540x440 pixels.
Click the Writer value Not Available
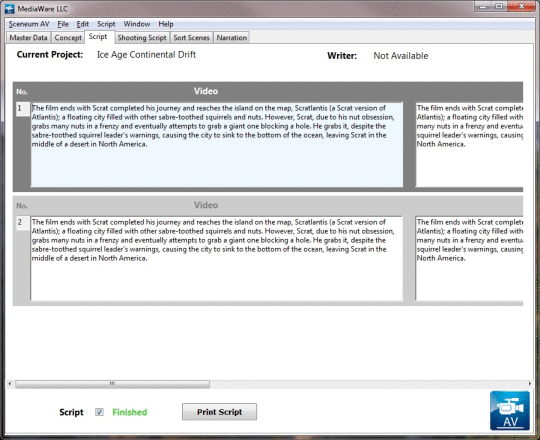tap(401, 56)
